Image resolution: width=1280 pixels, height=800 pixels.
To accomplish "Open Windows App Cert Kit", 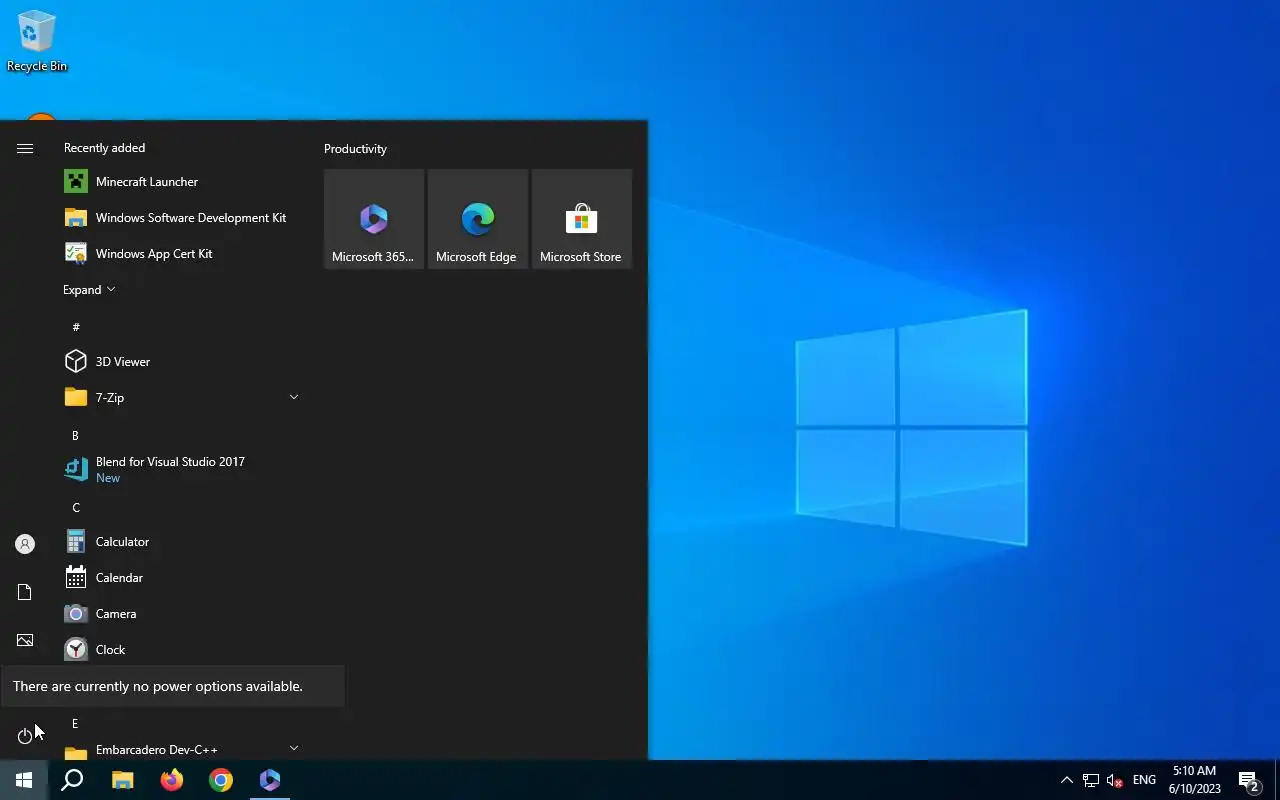I will 182,253.
